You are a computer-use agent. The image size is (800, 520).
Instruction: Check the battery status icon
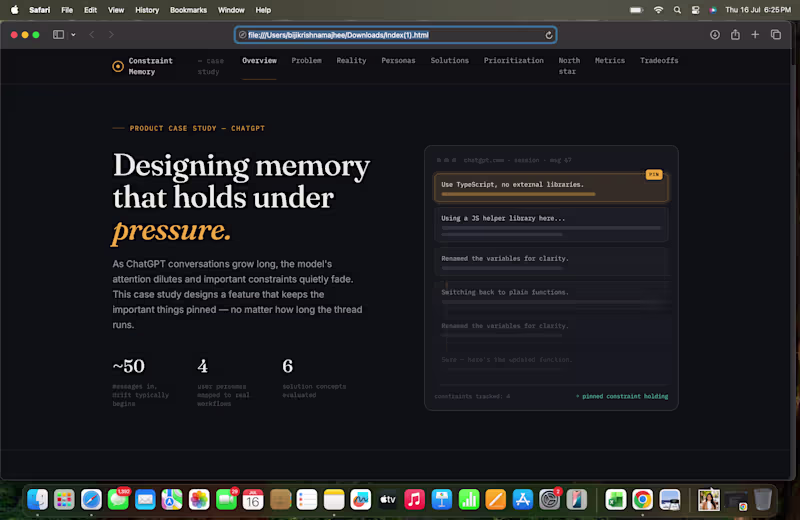pyautogui.click(x=636, y=10)
